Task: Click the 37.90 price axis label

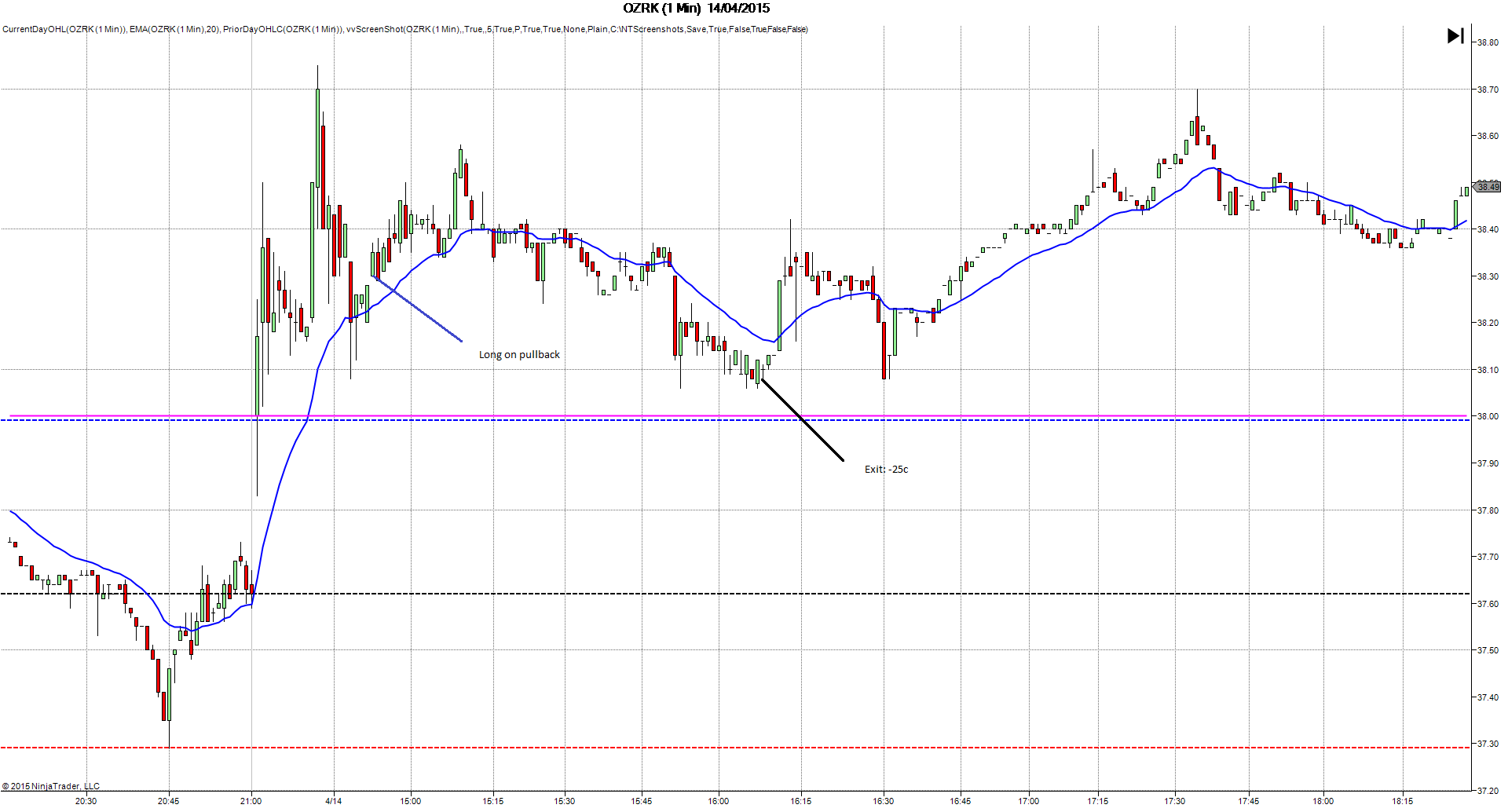Action: pyautogui.click(x=1488, y=463)
